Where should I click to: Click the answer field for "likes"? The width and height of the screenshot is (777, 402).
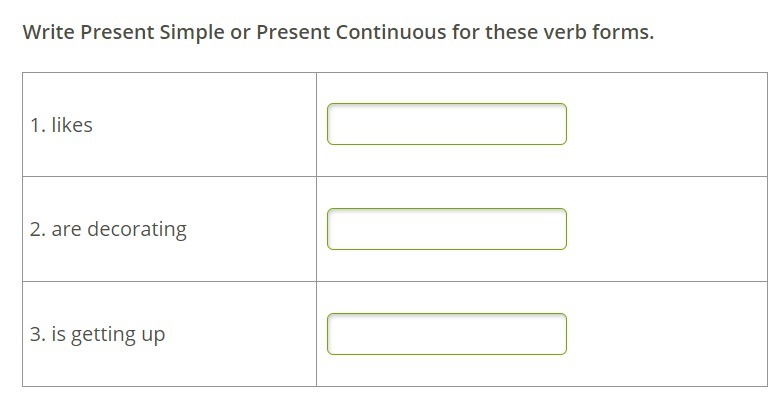point(446,124)
